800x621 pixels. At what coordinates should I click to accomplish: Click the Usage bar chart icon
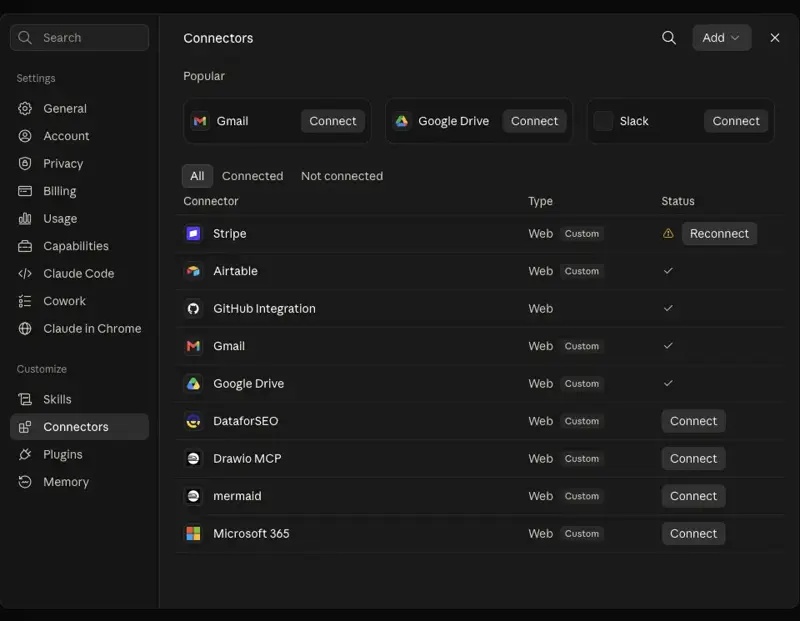click(x=25, y=219)
